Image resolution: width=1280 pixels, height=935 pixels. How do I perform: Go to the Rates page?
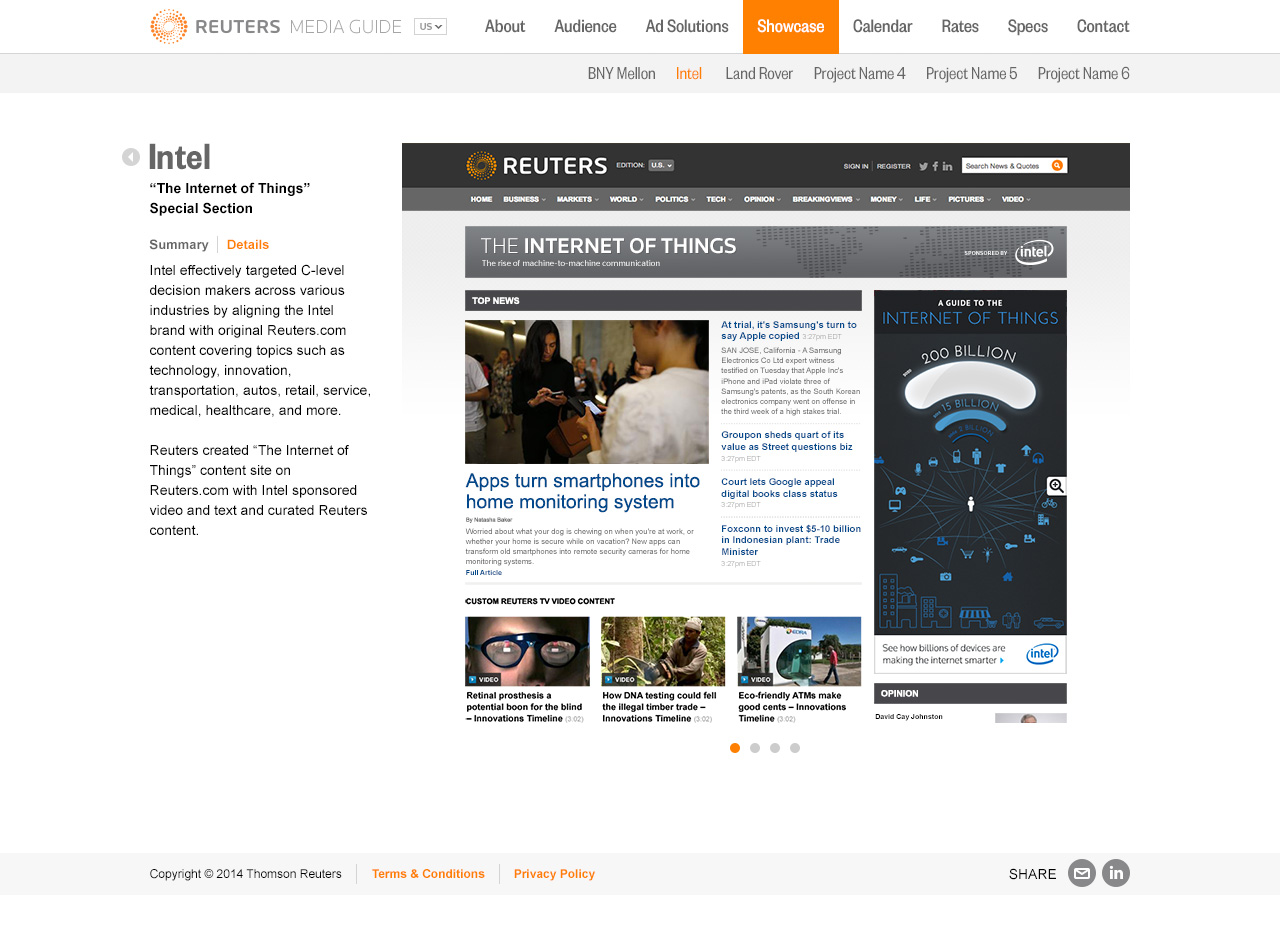point(960,27)
